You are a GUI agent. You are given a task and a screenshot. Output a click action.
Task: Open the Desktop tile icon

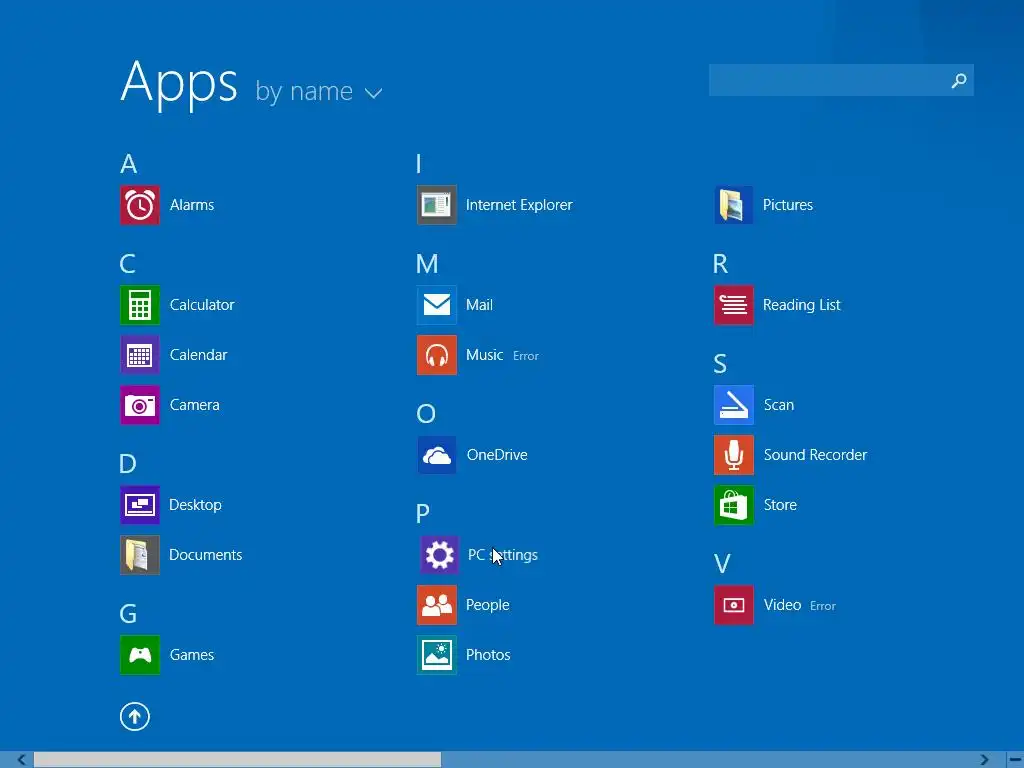click(140, 505)
